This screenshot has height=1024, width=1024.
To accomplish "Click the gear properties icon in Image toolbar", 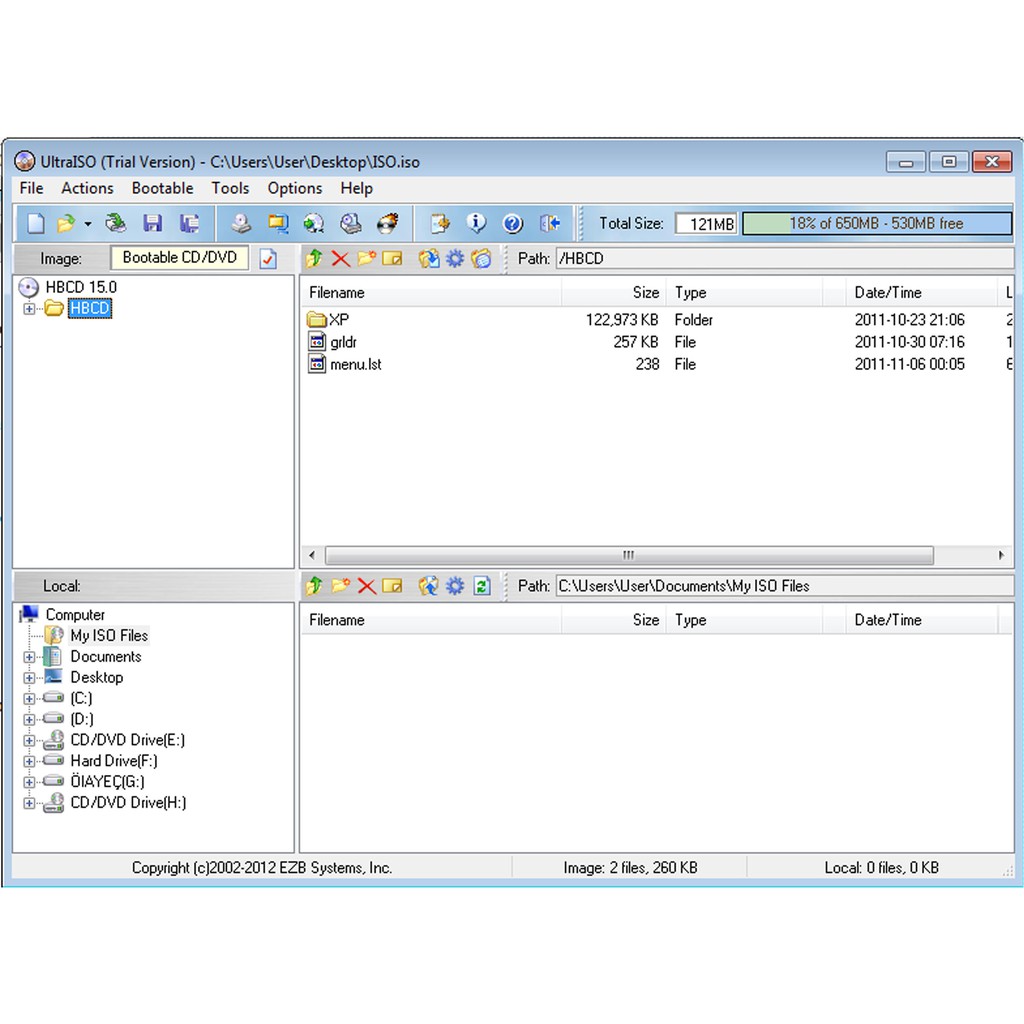I will 455,259.
